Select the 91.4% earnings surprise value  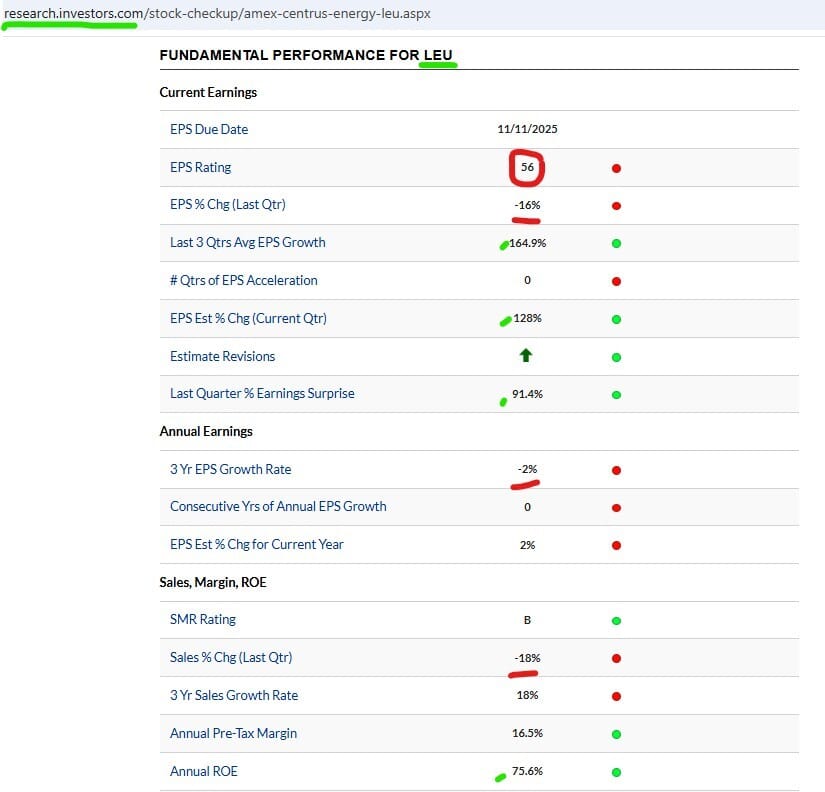(x=527, y=394)
